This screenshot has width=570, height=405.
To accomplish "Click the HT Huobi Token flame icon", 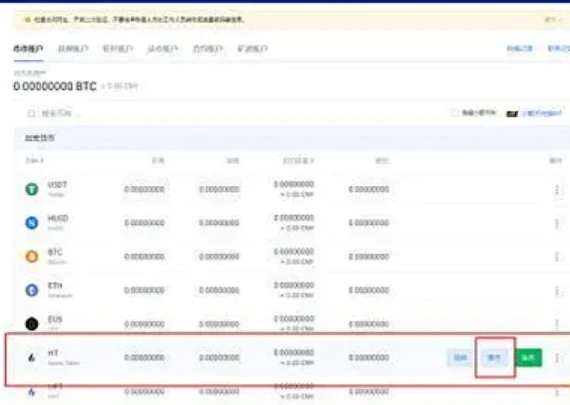I will [x=32, y=358].
